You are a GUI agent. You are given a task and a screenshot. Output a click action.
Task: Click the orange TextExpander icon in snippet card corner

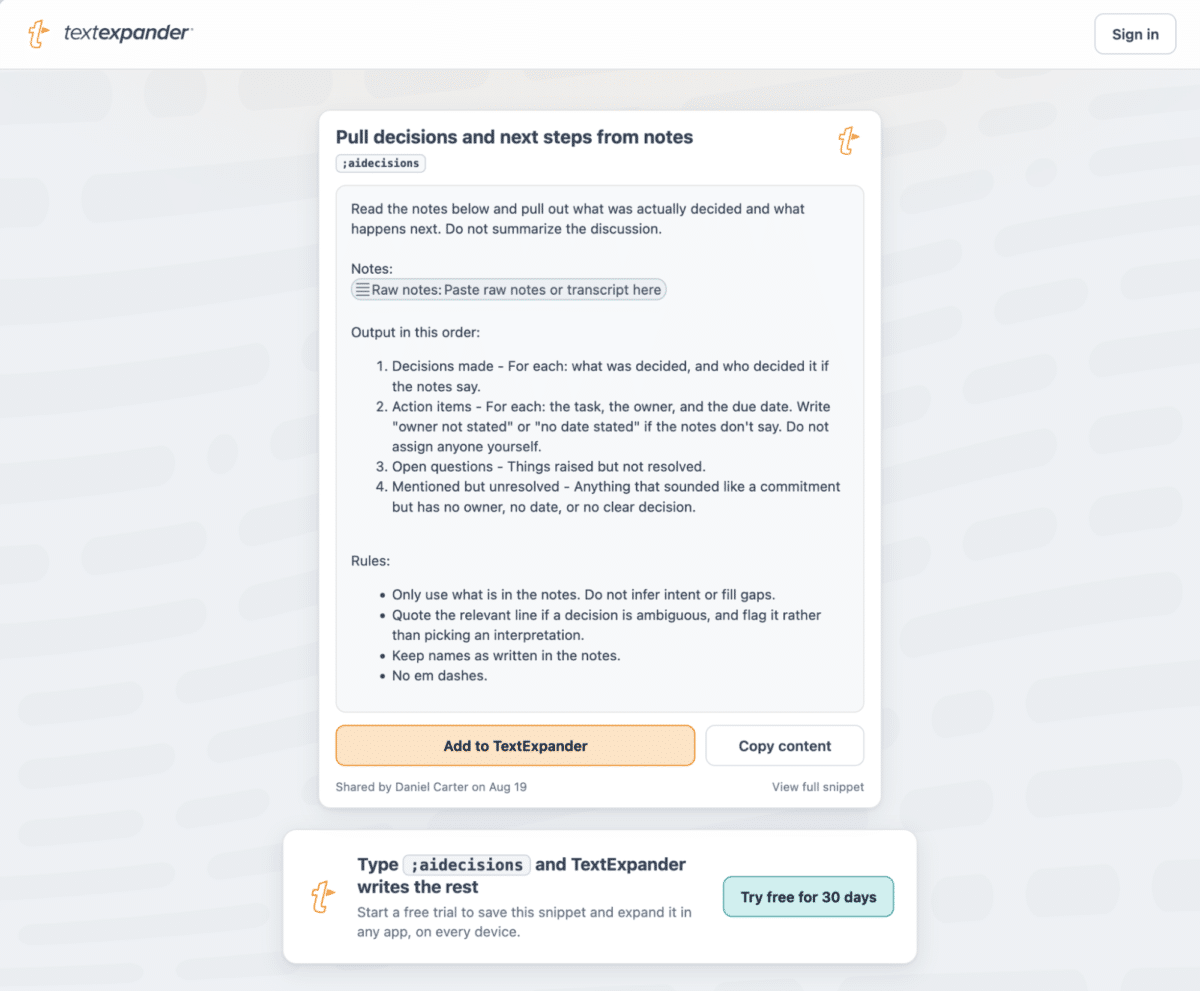point(848,141)
